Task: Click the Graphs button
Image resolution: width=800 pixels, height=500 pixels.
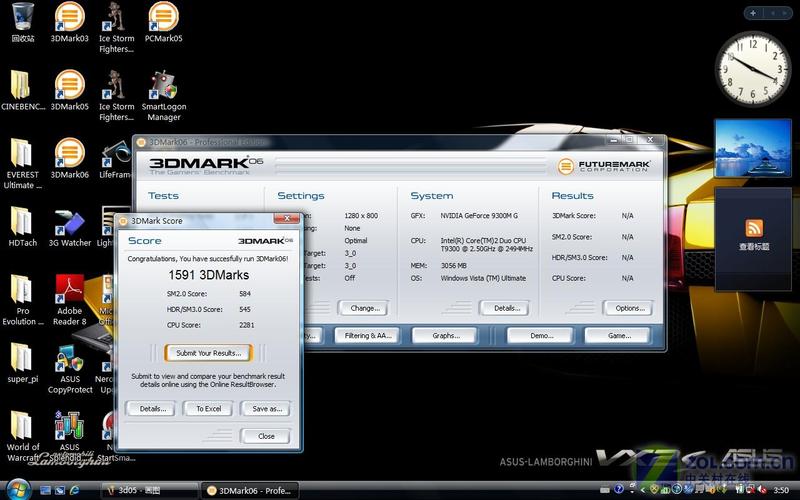Action: pyautogui.click(x=445, y=335)
